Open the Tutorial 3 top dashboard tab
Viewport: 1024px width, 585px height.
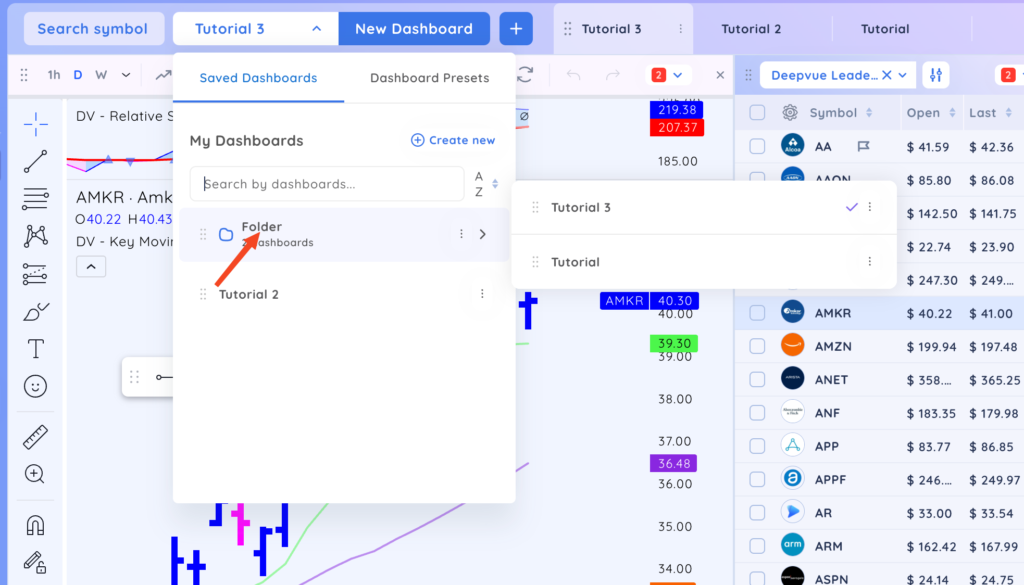(611, 29)
